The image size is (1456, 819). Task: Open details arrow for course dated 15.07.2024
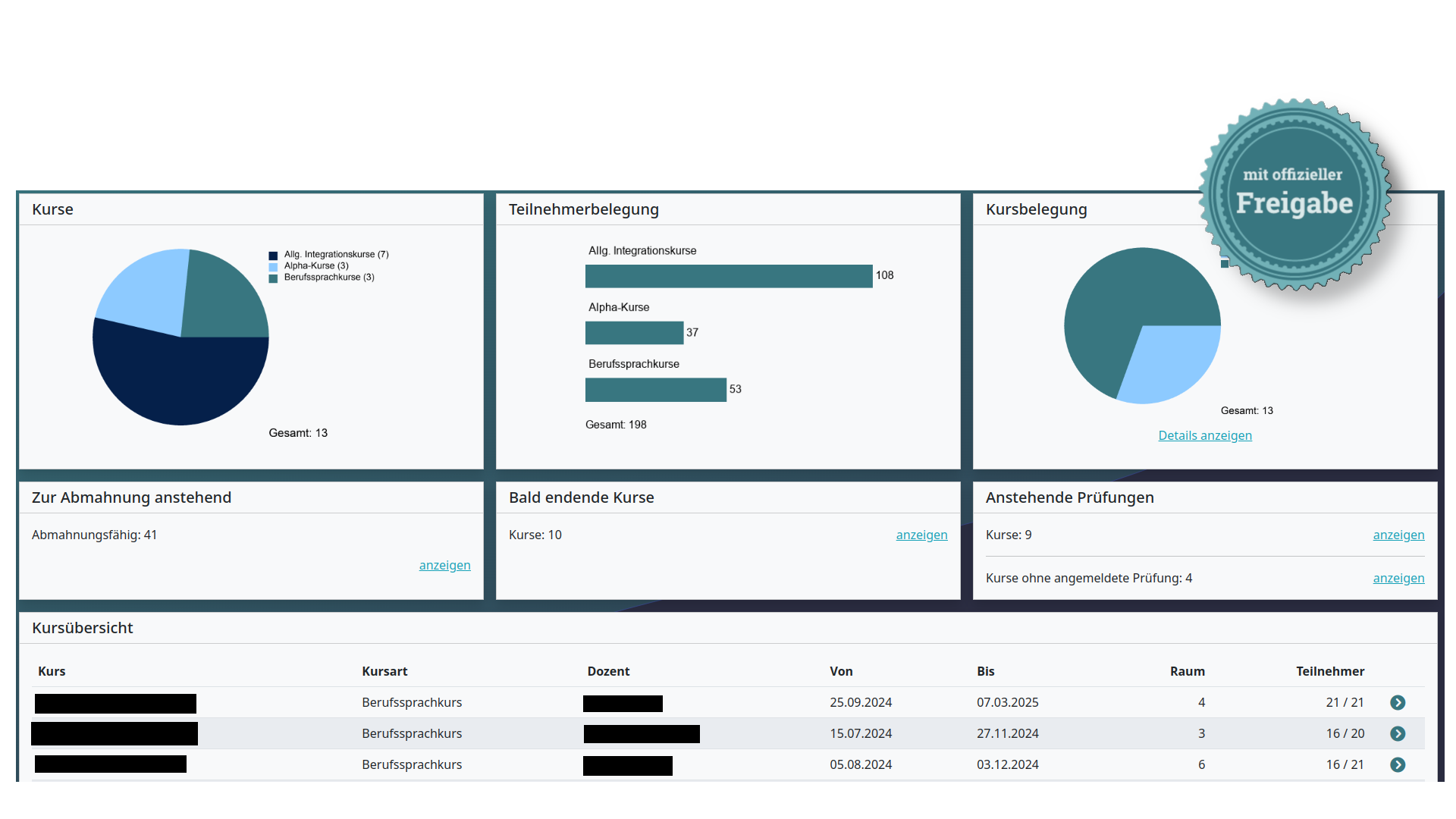tap(1398, 734)
